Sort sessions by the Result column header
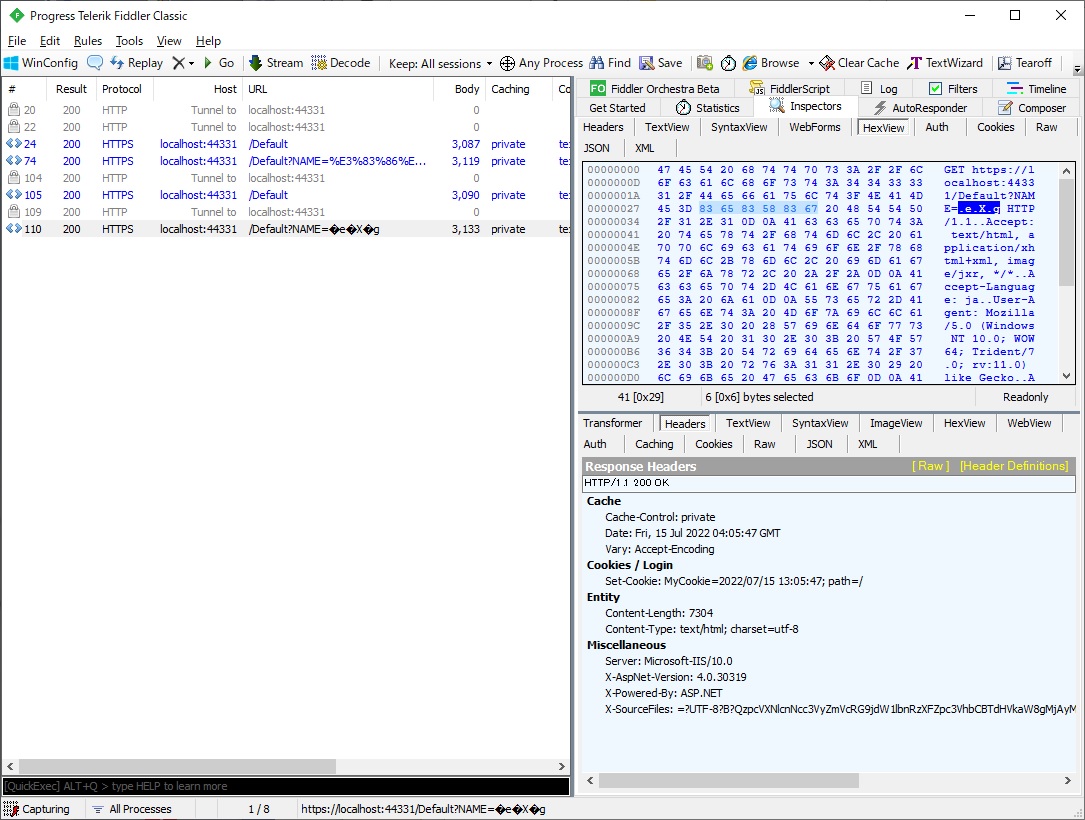 pyautogui.click(x=71, y=89)
